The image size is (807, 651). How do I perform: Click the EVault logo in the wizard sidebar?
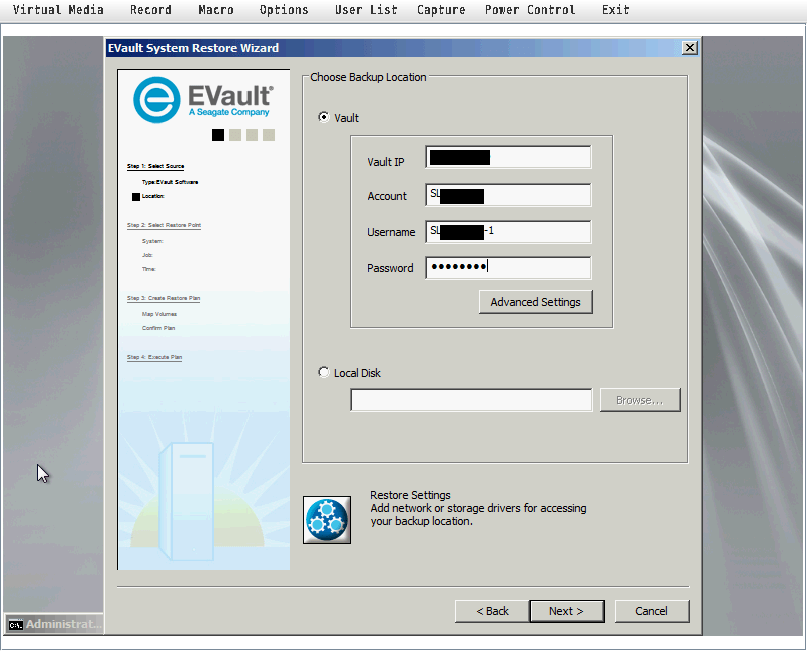point(203,100)
